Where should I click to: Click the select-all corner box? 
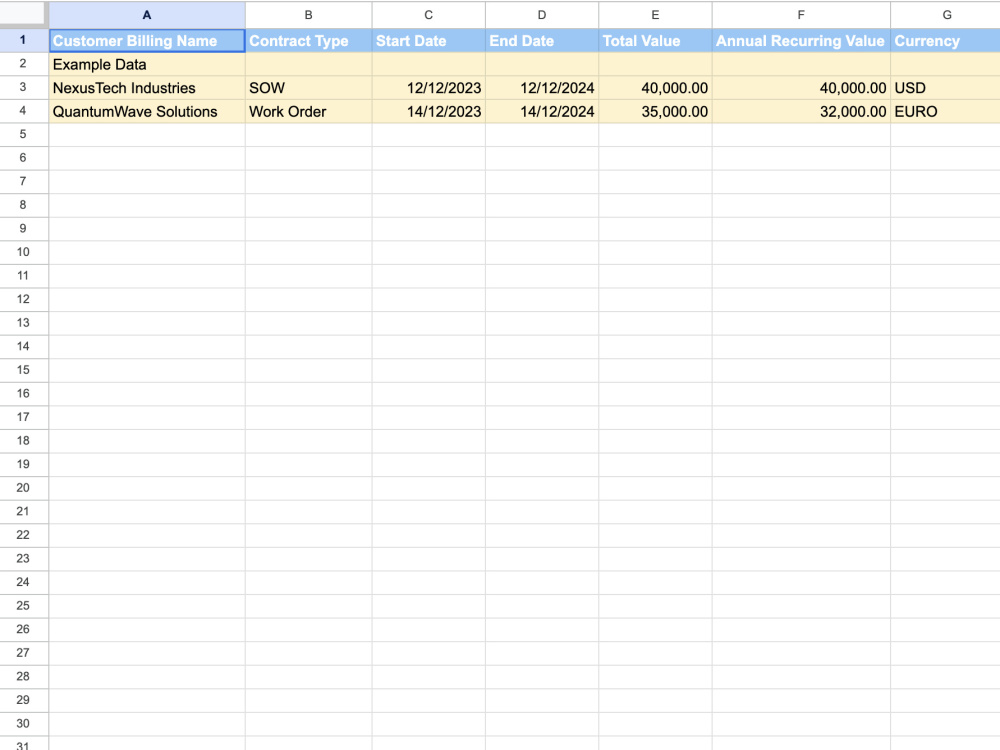coord(24,14)
